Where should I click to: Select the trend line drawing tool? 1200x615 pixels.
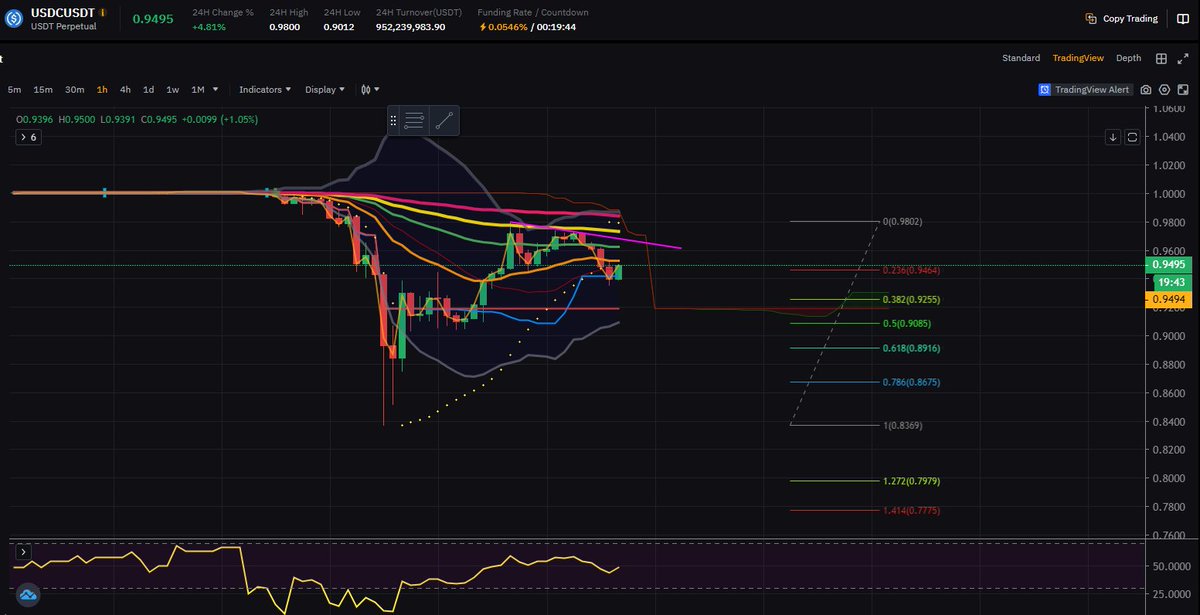[443, 120]
